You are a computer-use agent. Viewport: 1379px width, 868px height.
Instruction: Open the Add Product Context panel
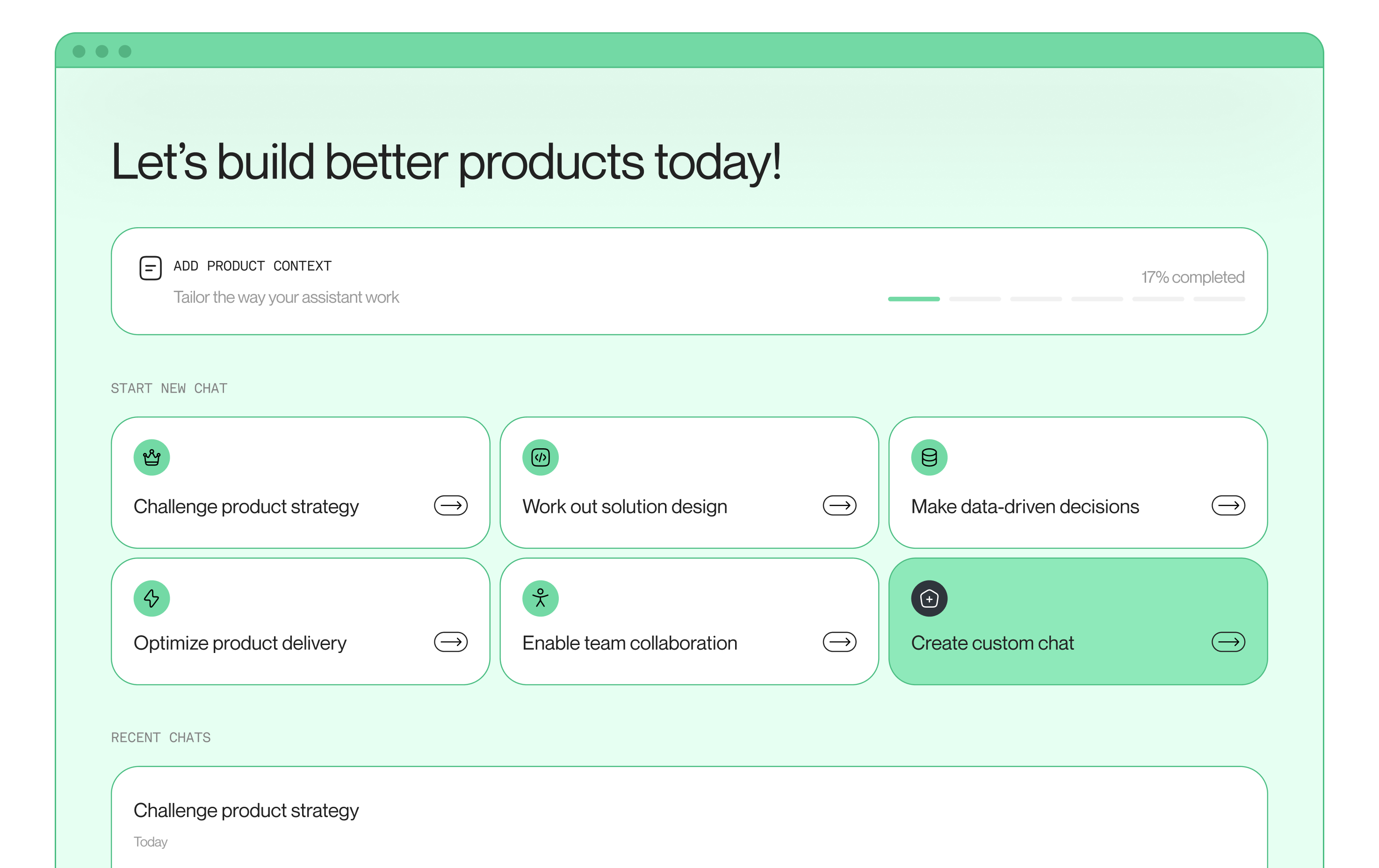click(689, 281)
